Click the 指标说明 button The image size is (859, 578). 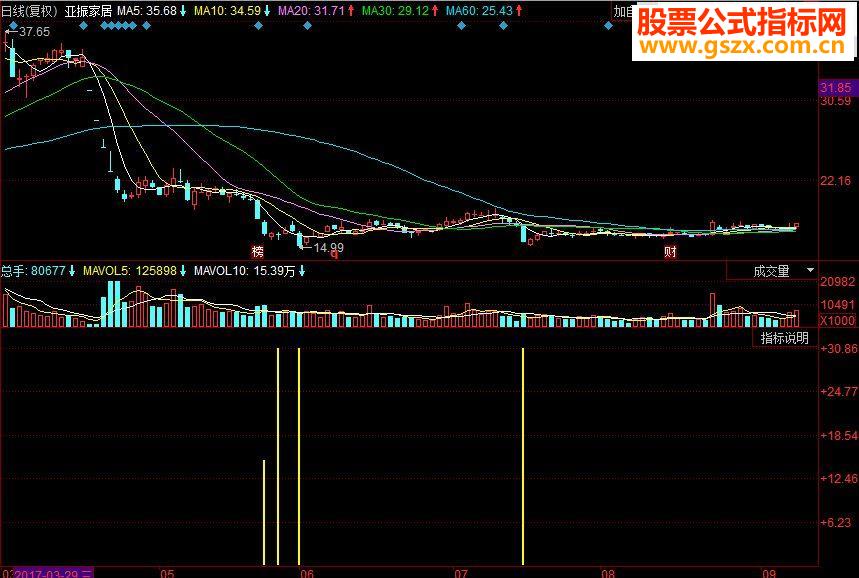click(786, 338)
